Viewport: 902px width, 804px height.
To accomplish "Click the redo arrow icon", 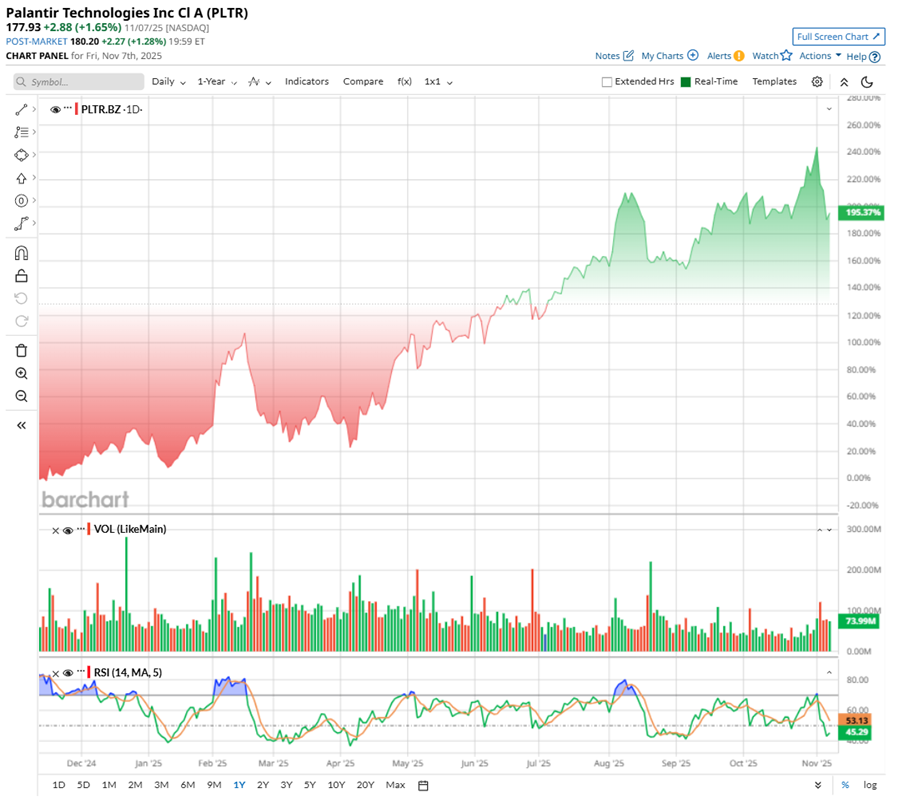I will [21, 321].
